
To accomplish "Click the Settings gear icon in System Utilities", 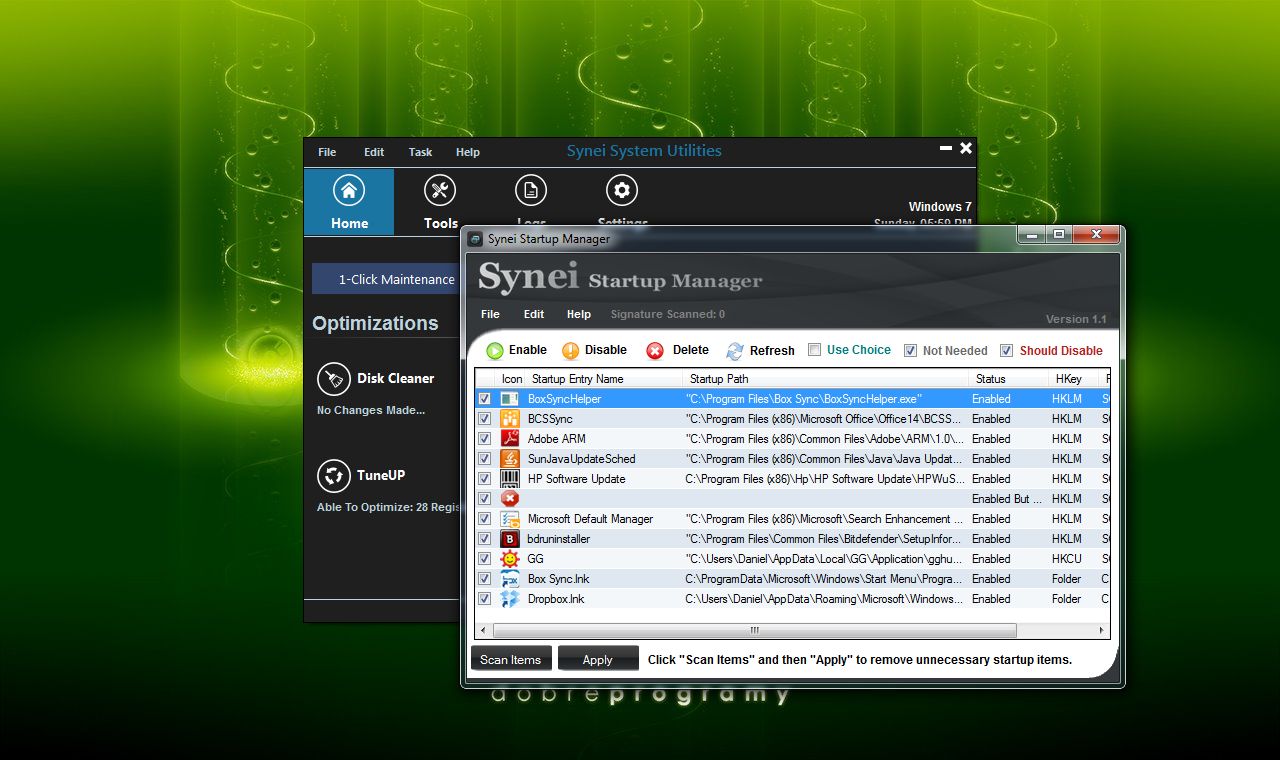I will point(622,190).
